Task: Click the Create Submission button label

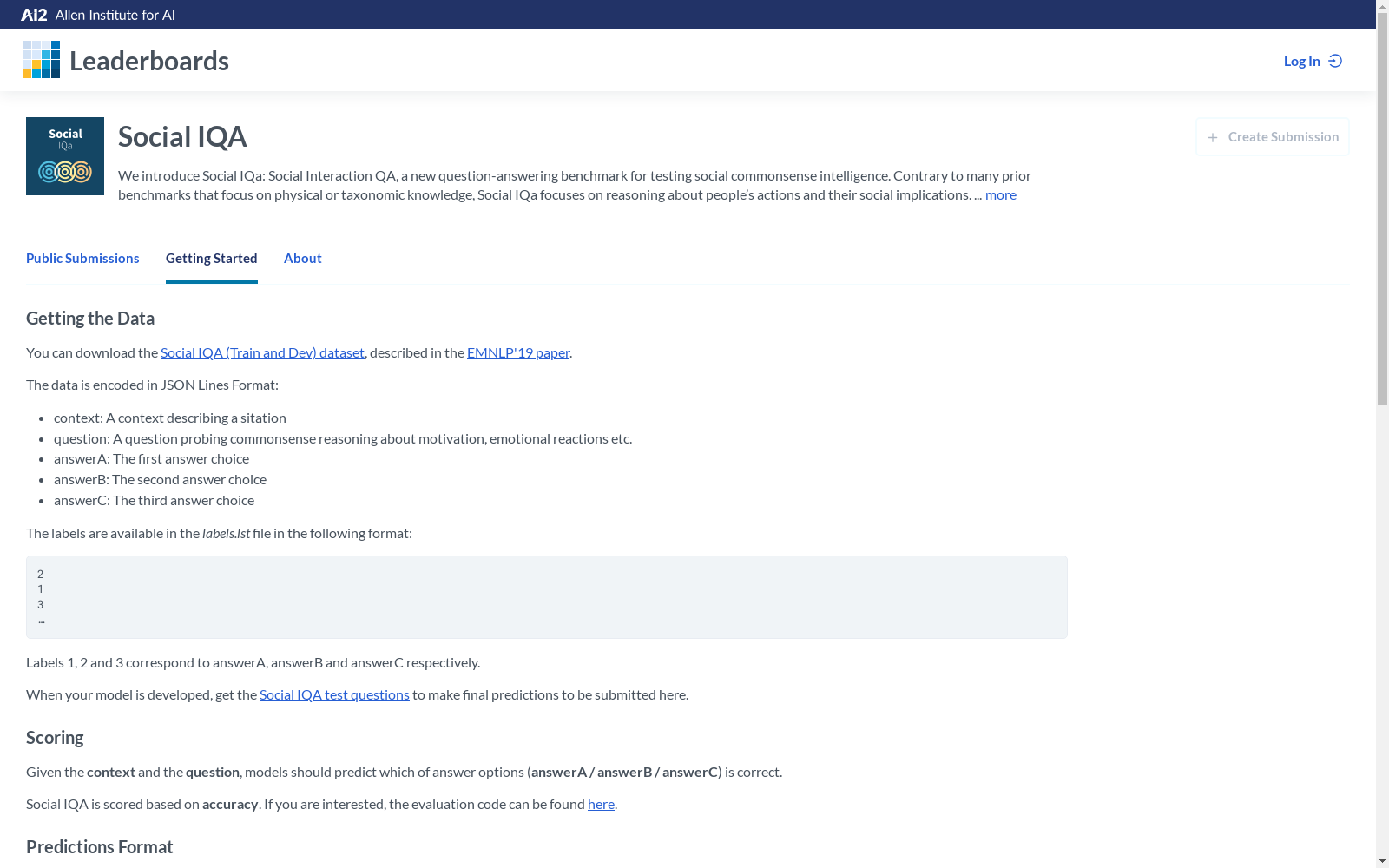Action: pos(1283,137)
